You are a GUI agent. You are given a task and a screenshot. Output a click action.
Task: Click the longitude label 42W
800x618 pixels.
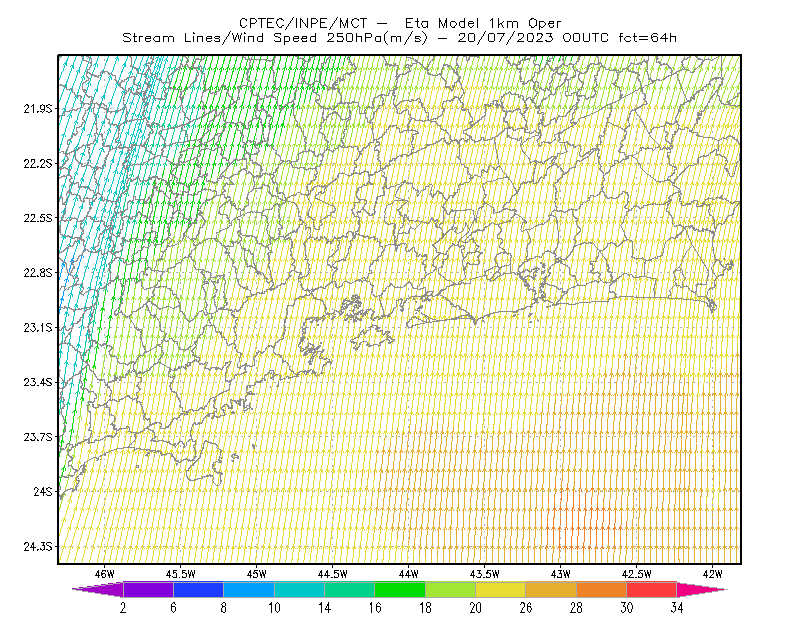[713, 574]
